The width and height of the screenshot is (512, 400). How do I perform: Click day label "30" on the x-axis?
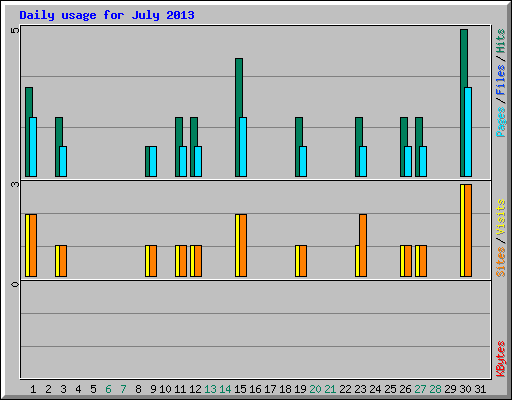465,389
